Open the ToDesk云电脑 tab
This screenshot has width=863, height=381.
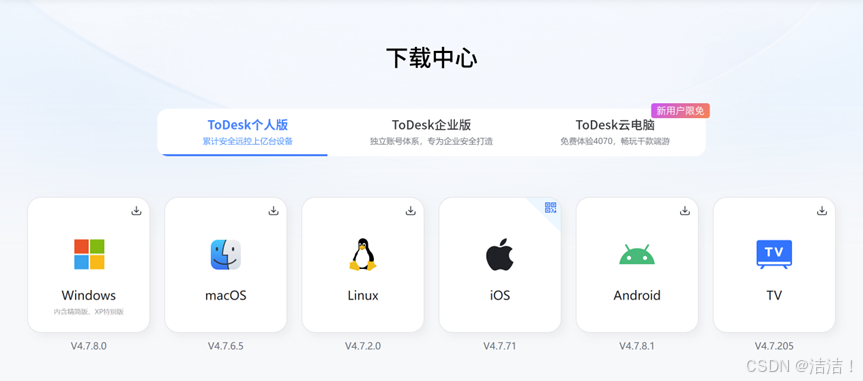click(x=615, y=132)
